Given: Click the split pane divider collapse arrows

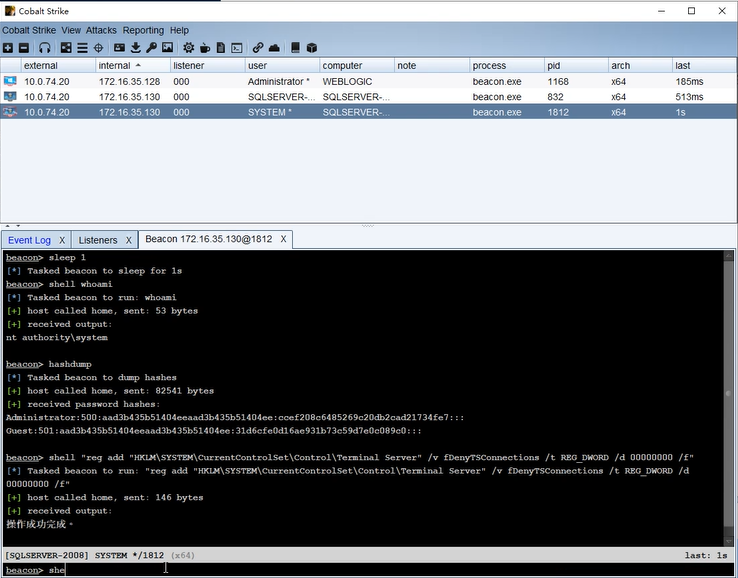Looking at the screenshot, I should pyautogui.click(x=13, y=226).
